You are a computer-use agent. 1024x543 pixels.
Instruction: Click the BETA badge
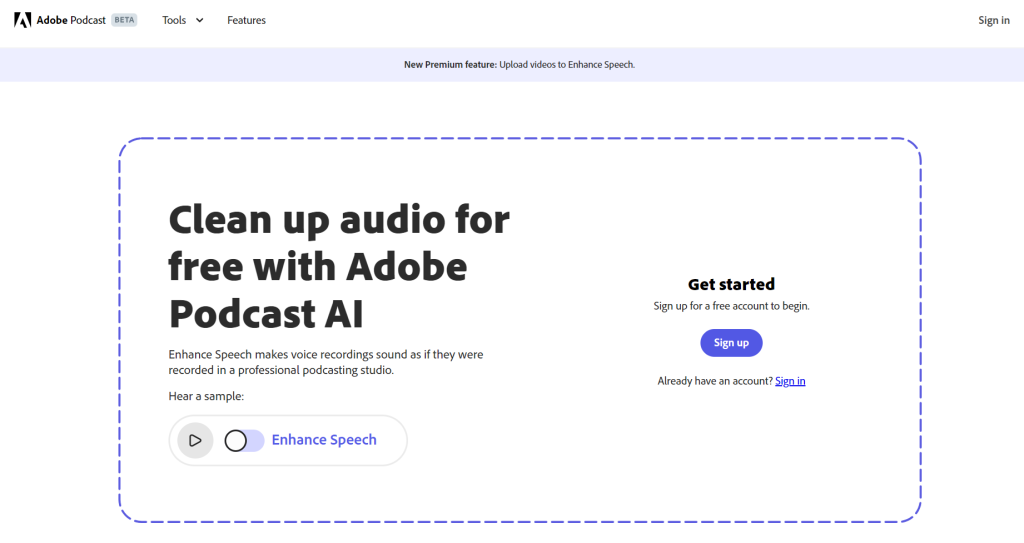click(124, 20)
